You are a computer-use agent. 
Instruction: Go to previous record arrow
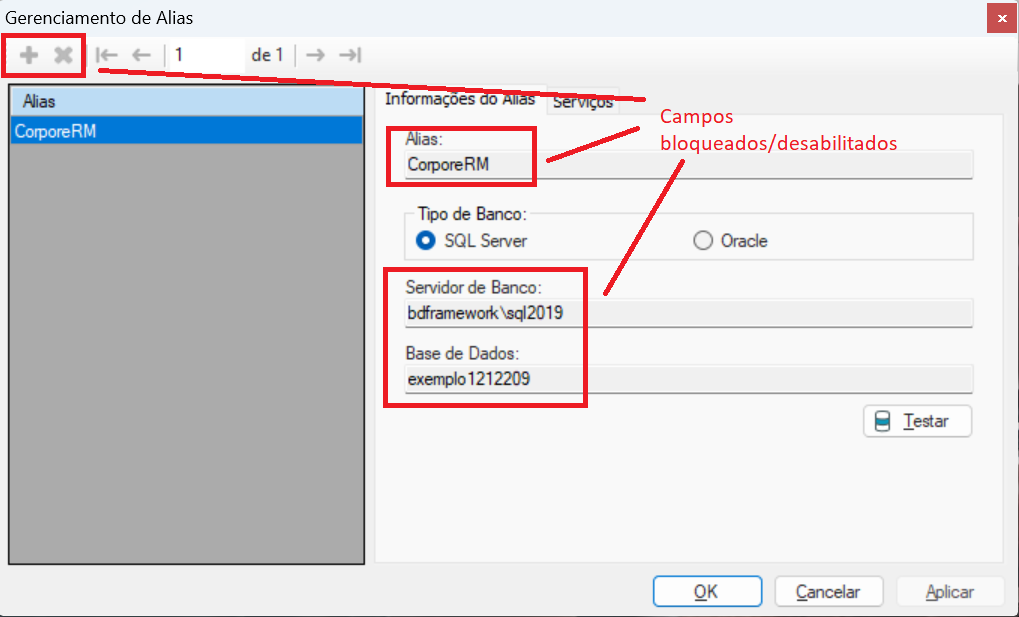(141, 55)
